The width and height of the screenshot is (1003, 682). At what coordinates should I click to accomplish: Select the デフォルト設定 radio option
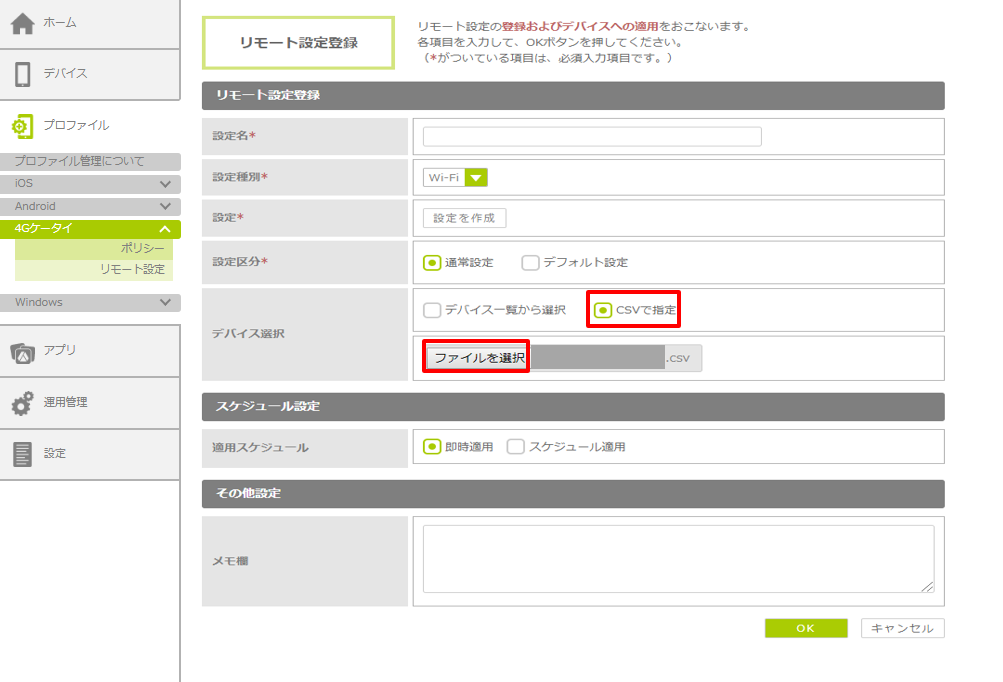tap(530, 263)
